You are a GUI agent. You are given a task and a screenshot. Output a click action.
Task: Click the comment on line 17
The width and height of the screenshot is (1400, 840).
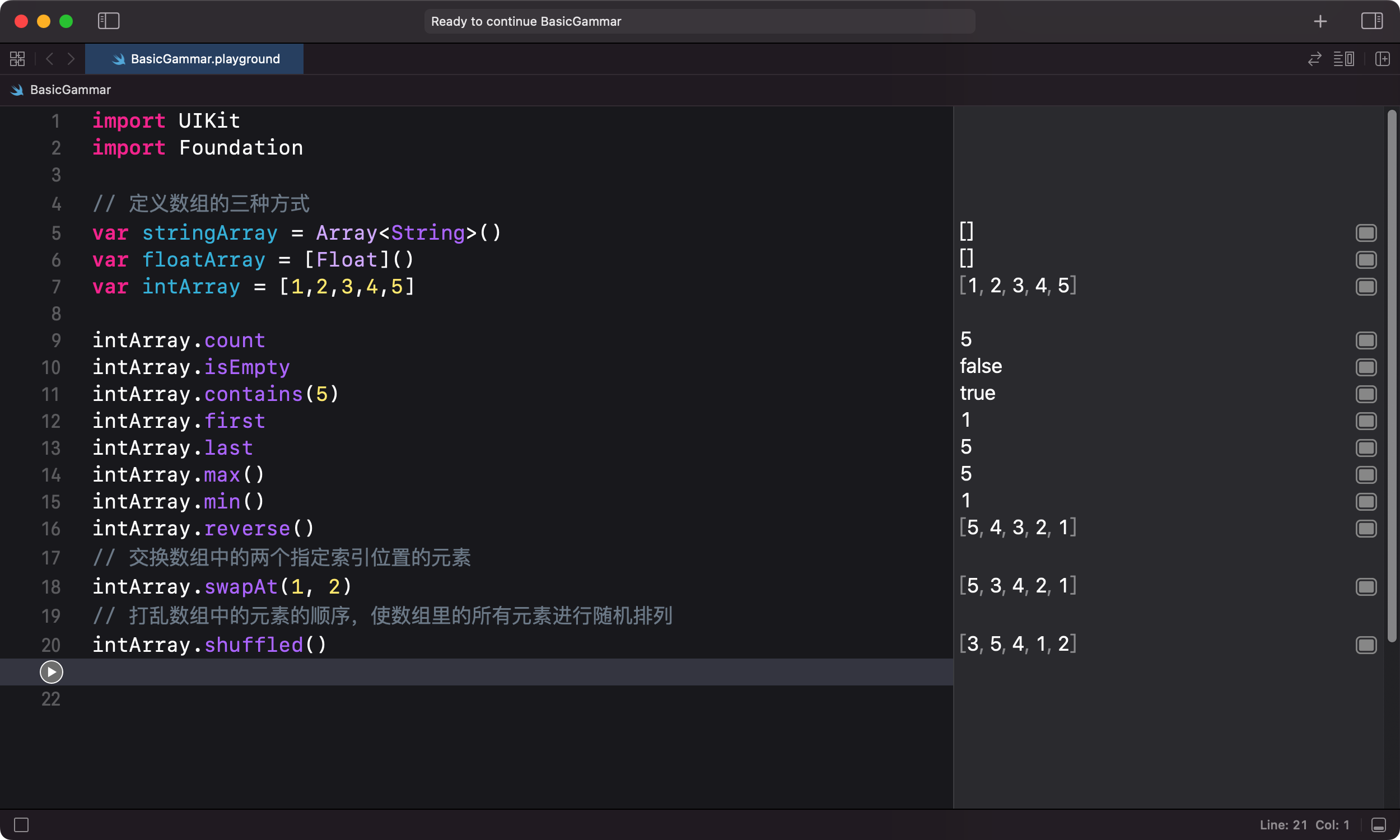[282, 558]
